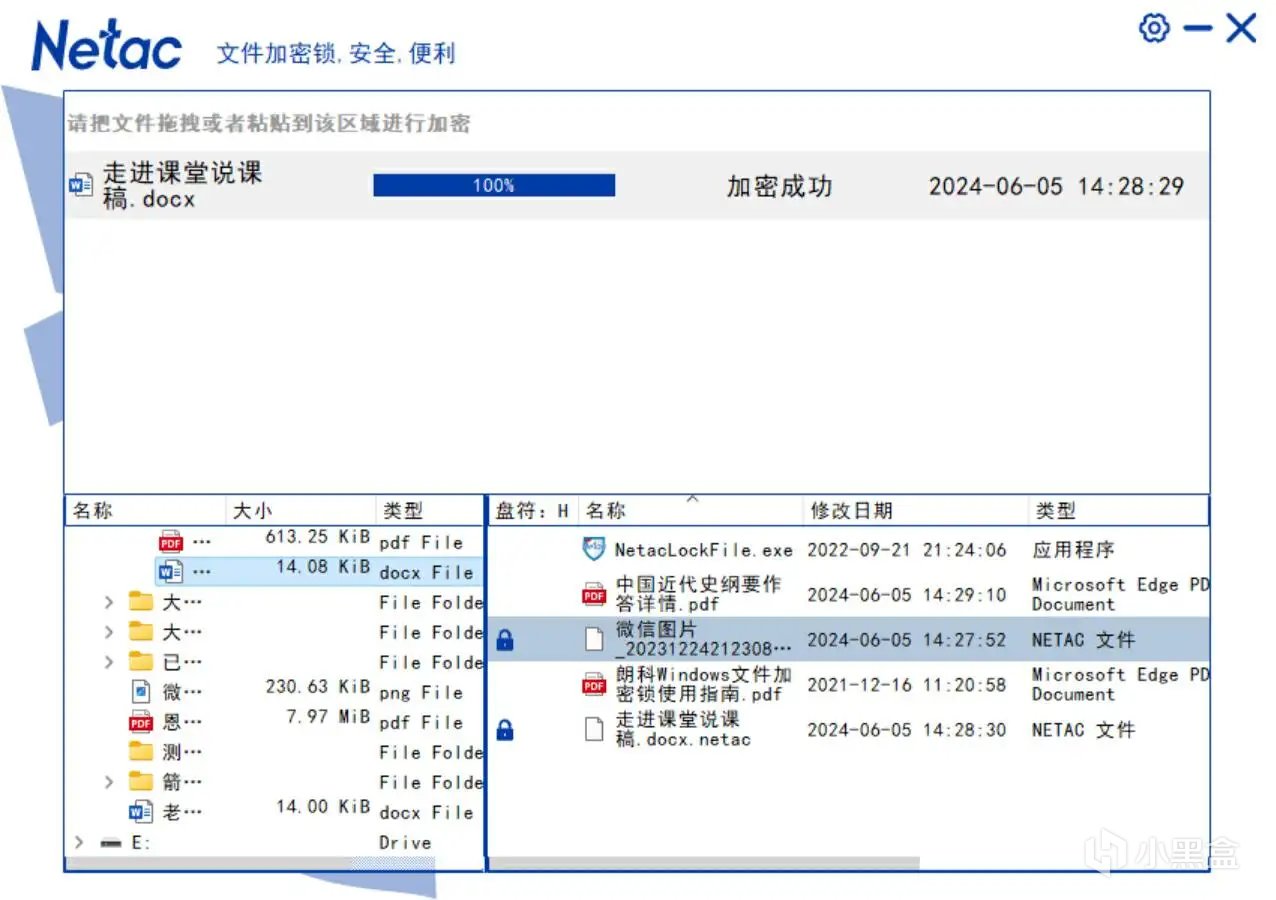
Task: Click date 2022-09-21 21:24:06
Action: click(907, 550)
